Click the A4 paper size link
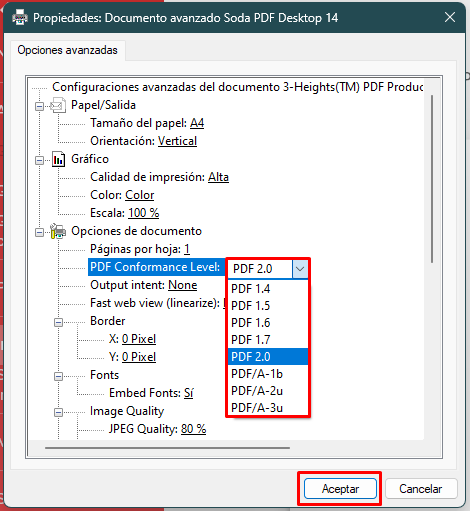This screenshot has width=470, height=511. click(x=197, y=123)
